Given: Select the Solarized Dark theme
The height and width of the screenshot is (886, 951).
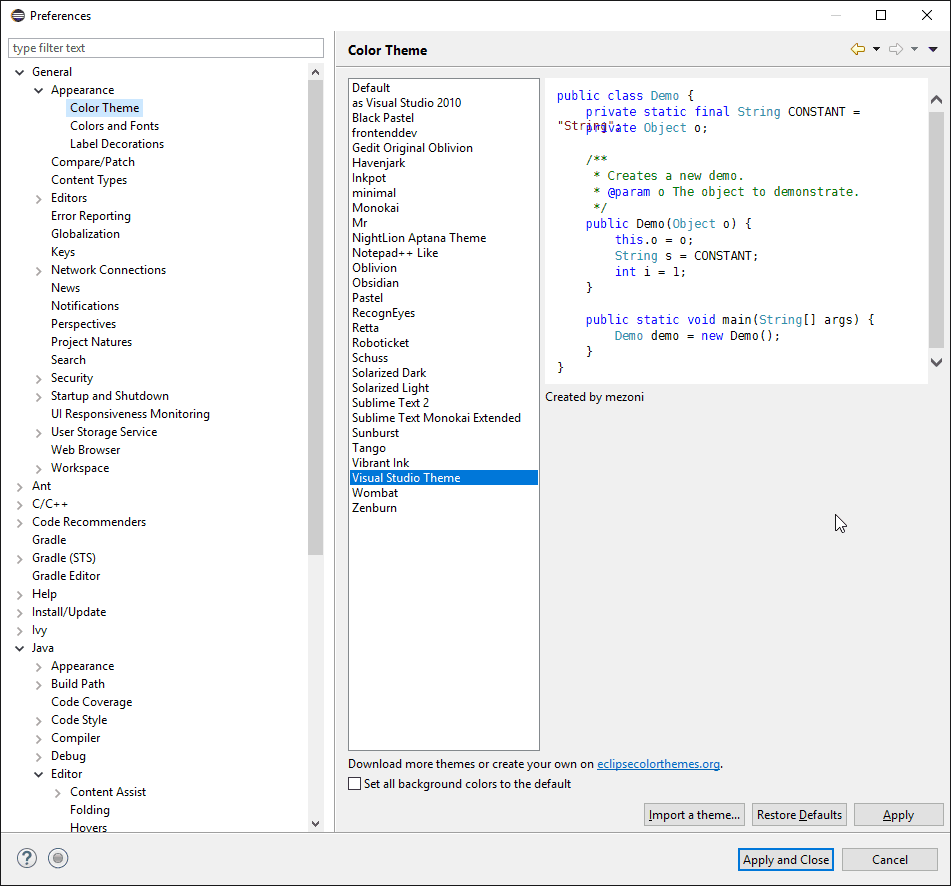Looking at the screenshot, I should [389, 373].
